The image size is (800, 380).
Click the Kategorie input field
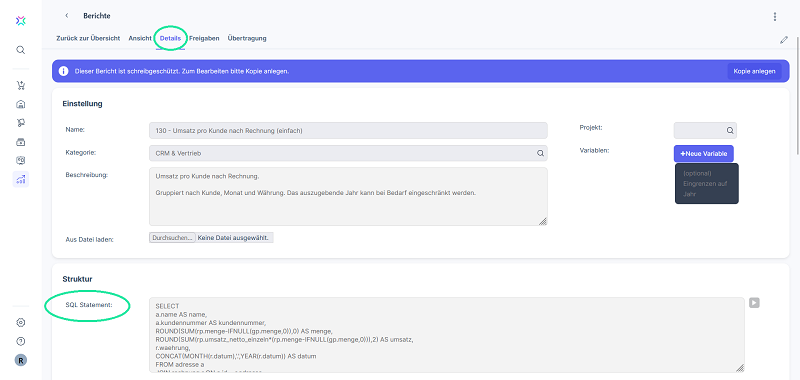(x=348, y=153)
